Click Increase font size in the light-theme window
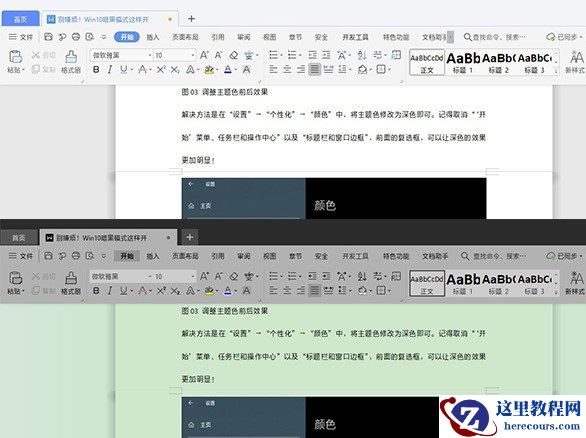Viewport: 586px width, 438px height. point(204,55)
